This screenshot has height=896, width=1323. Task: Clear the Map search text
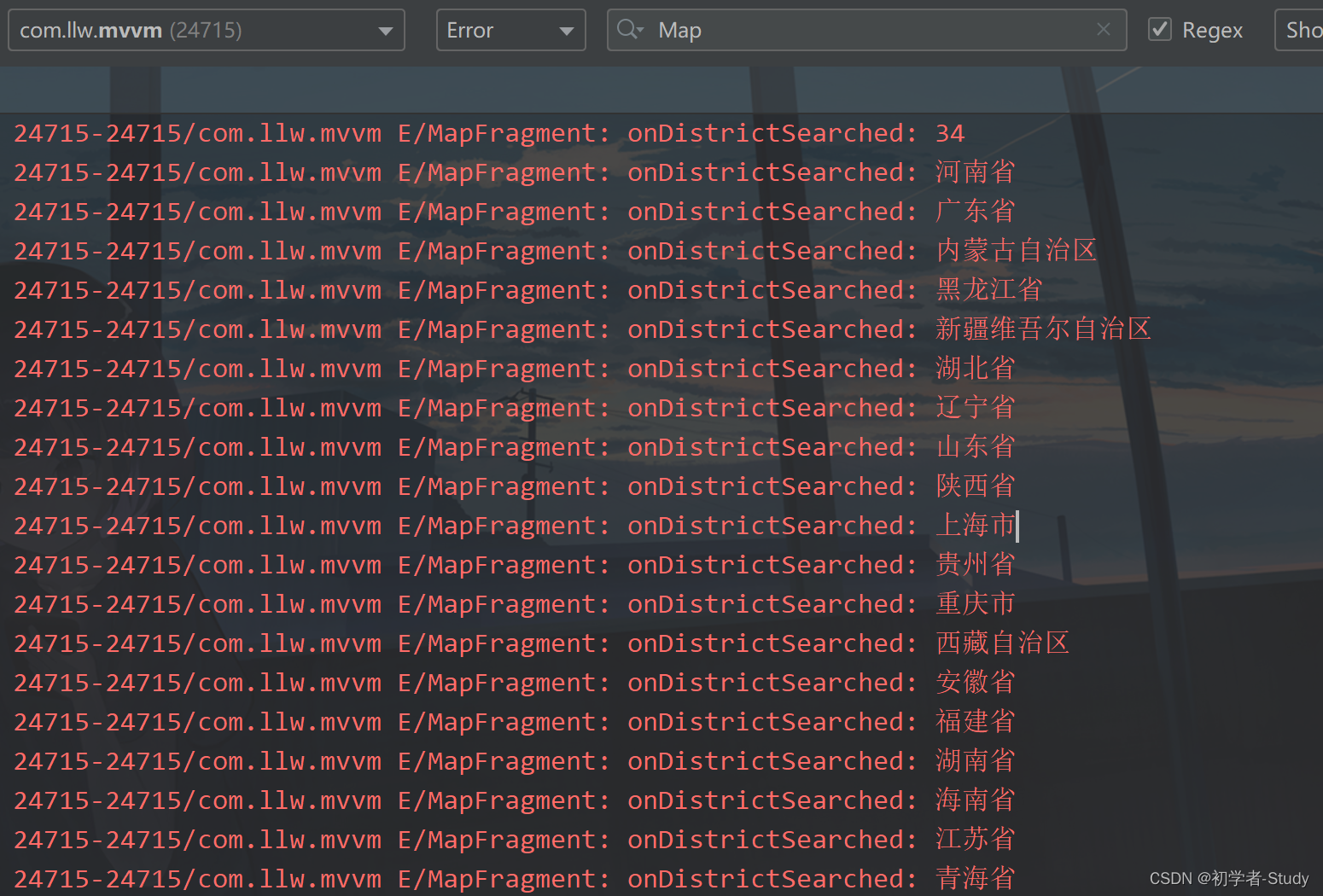click(1104, 30)
